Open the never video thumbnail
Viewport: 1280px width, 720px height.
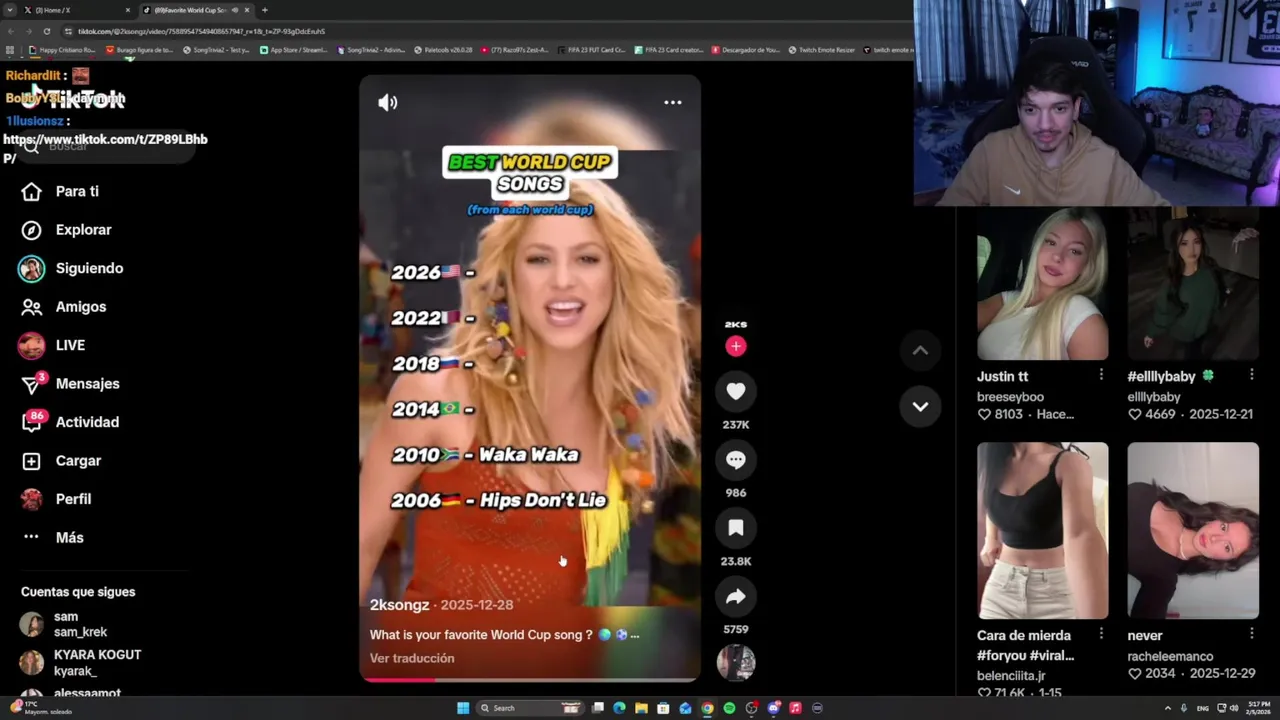[x=1193, y=531]
